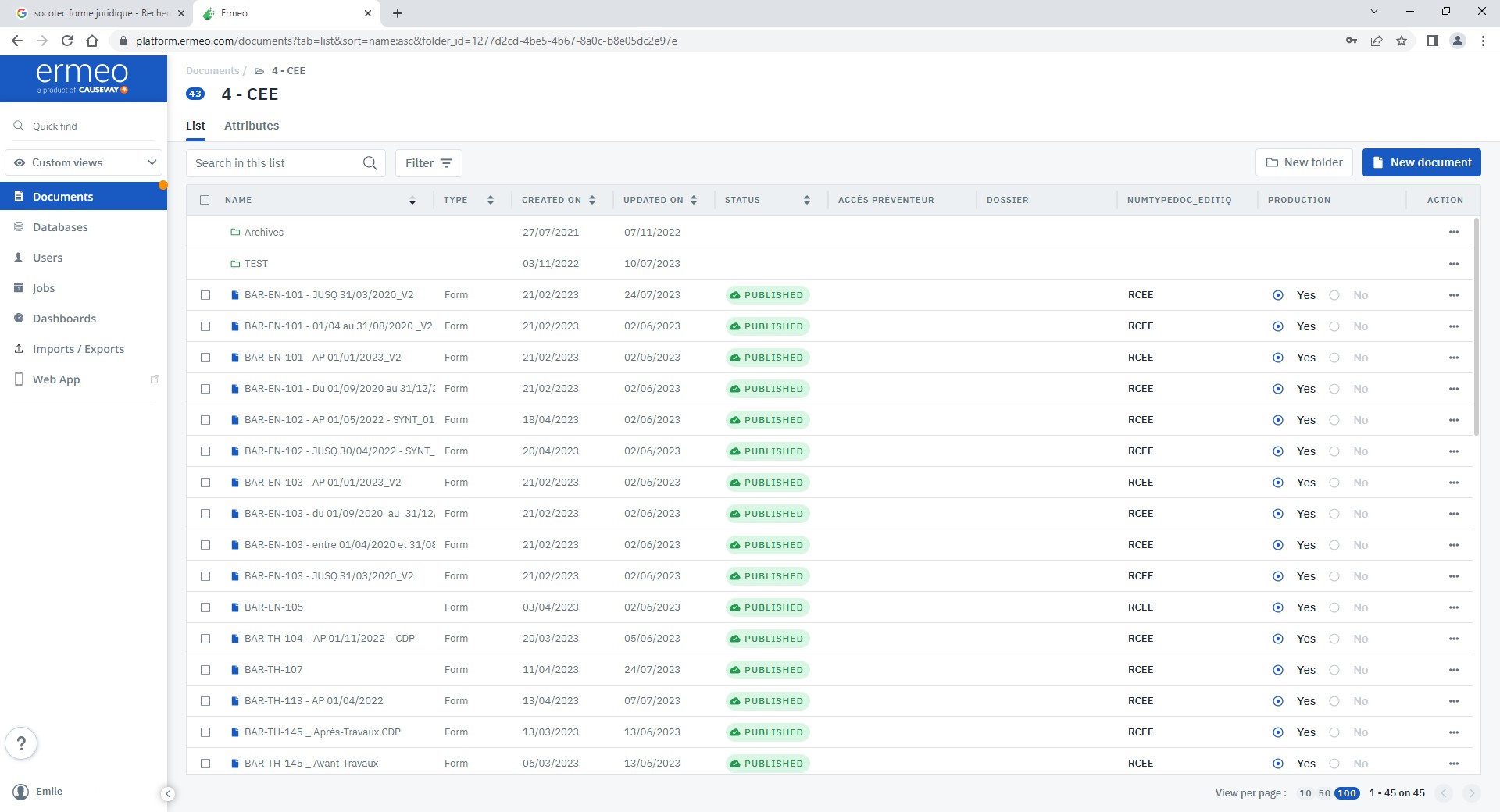Set view per page to 50
The height and width of the screenshot is (812, 1500).
pos(1323,793)
